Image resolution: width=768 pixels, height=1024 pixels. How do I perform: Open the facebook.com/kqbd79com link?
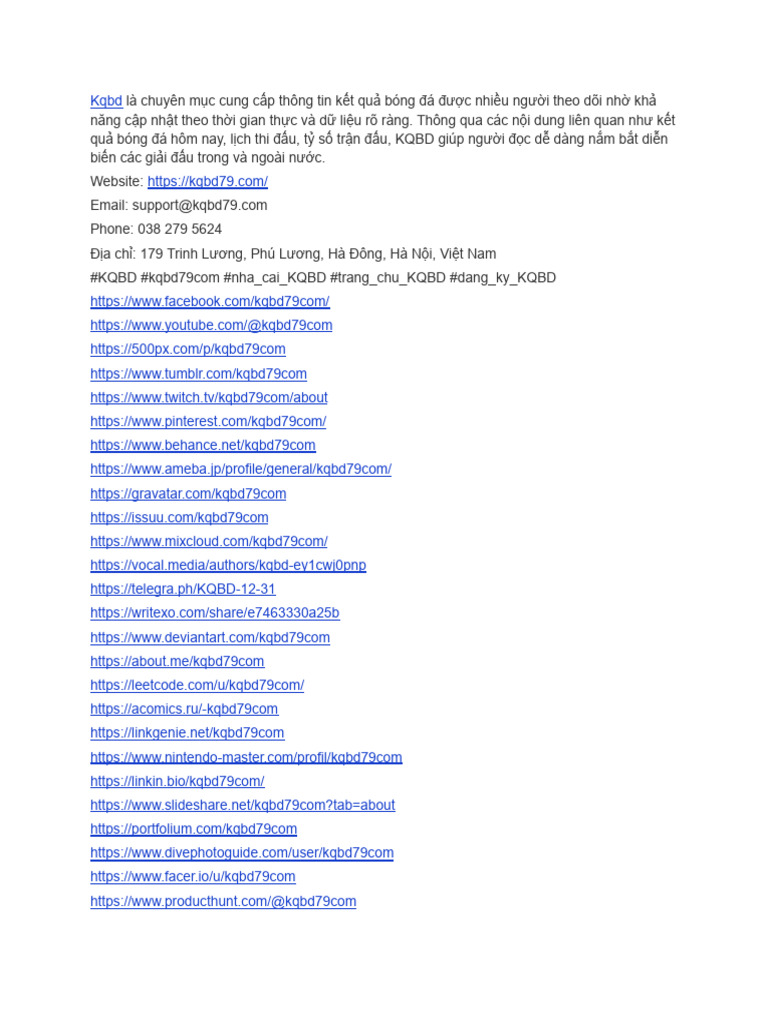coord(210,302)
